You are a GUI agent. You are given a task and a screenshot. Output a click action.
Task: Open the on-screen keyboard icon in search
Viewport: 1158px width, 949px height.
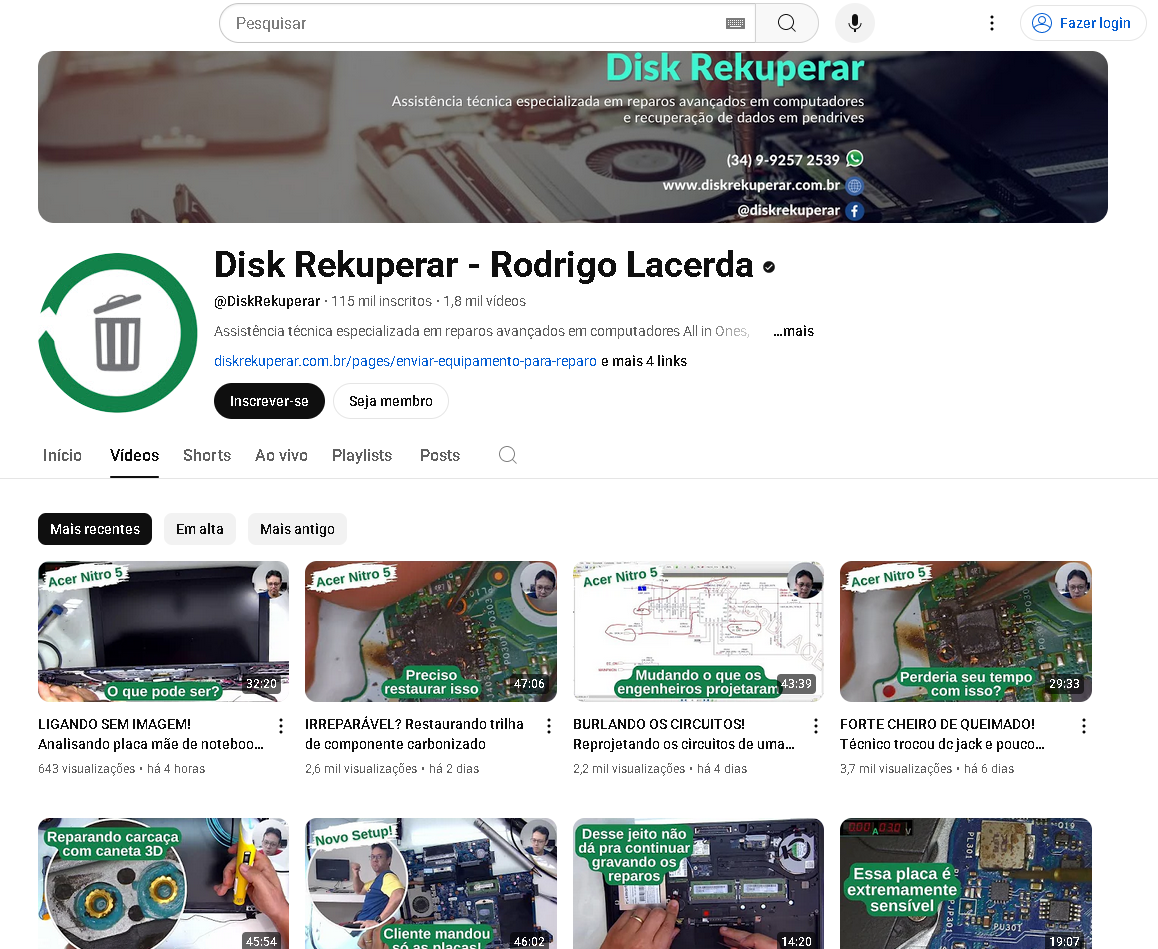tap(735, 24)
